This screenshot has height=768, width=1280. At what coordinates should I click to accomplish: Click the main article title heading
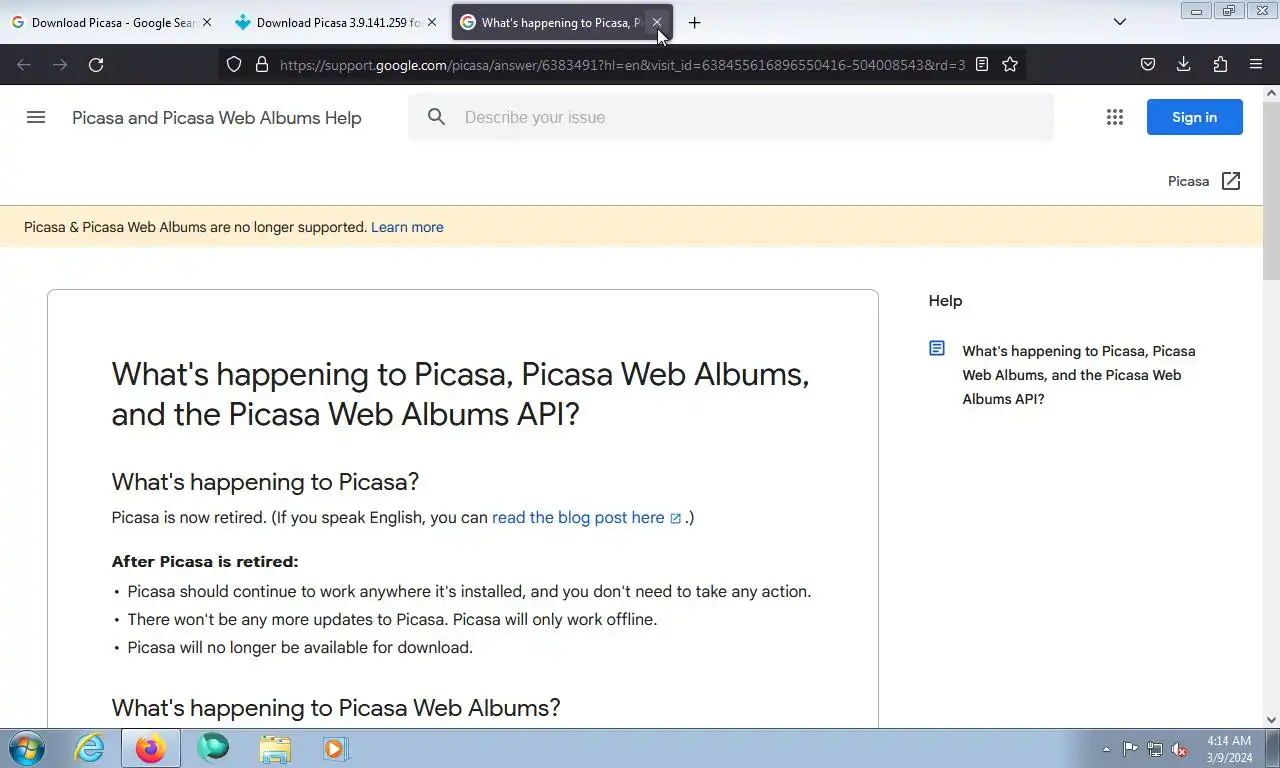460,394
